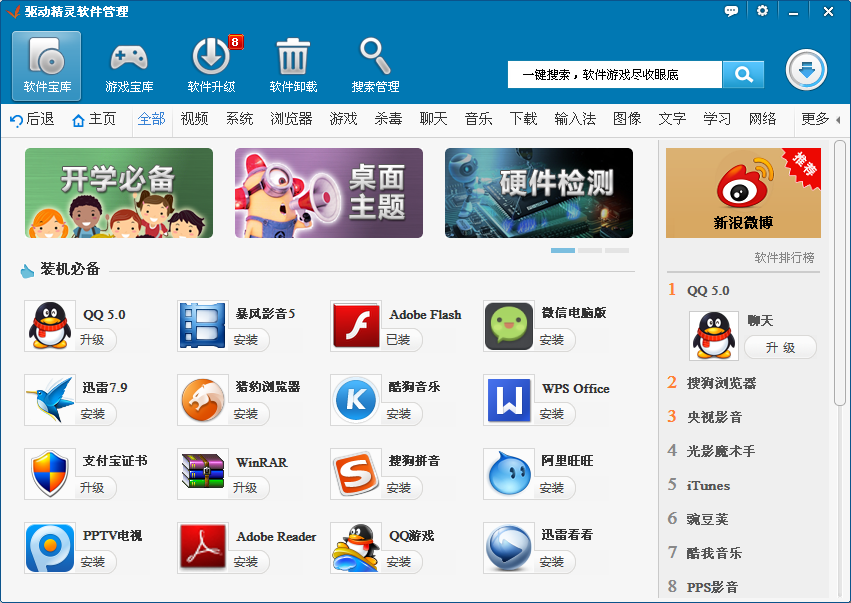Select the 游戏 category tab
Screen dimensions: 851x603
click(x=343, y=119)
